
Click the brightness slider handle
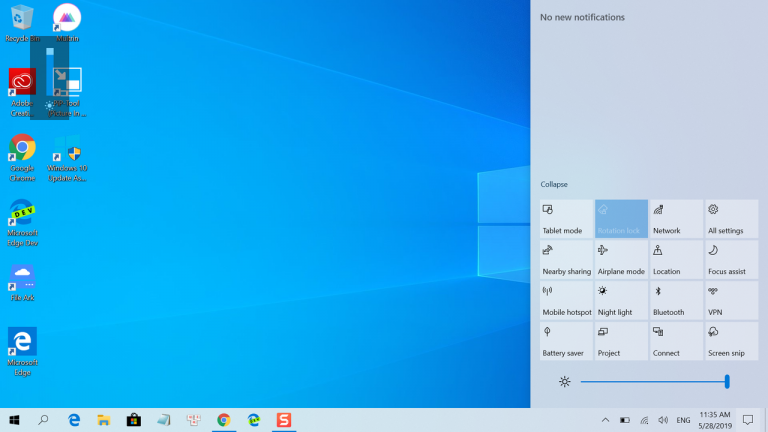coord(727,382)
